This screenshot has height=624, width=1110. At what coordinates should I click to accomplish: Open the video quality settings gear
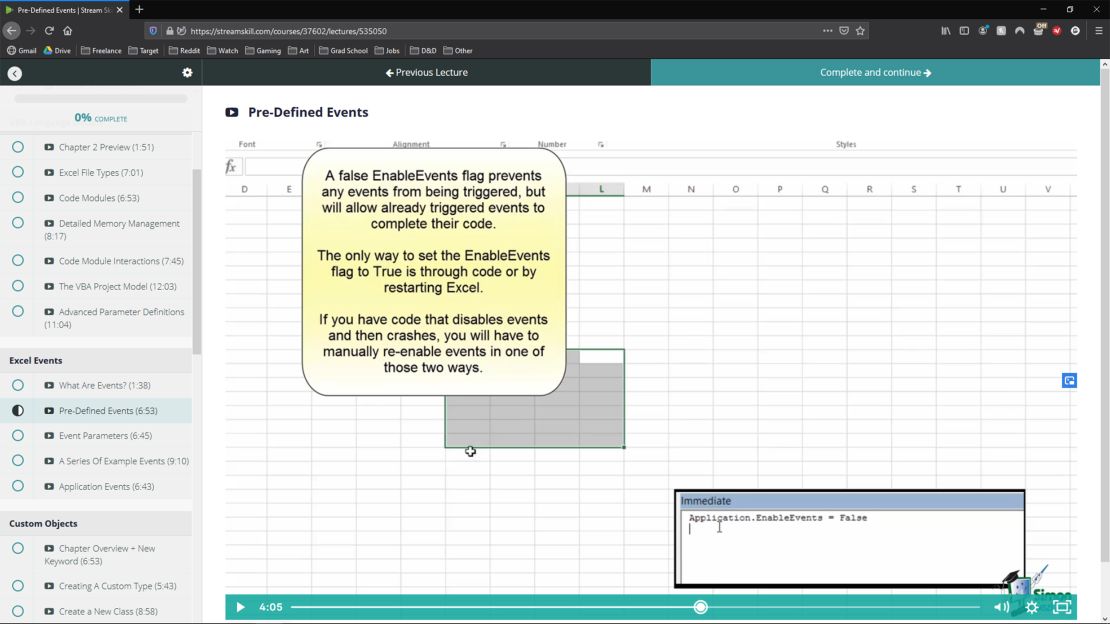click(x=1031, y=607)
